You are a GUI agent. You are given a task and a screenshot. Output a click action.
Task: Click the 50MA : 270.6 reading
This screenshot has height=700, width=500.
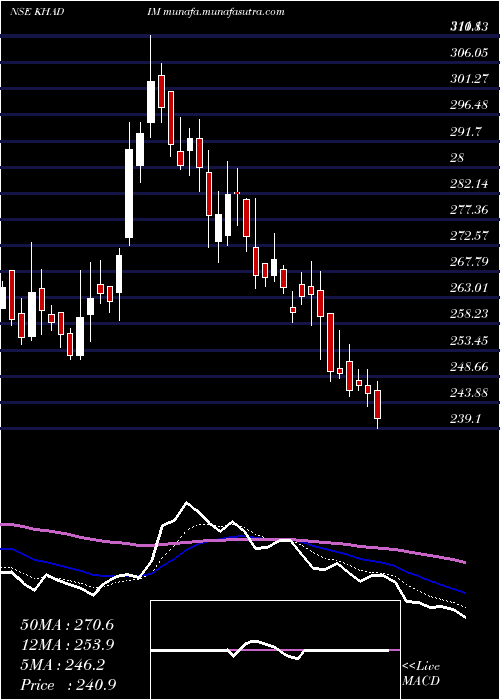(67, 625)
